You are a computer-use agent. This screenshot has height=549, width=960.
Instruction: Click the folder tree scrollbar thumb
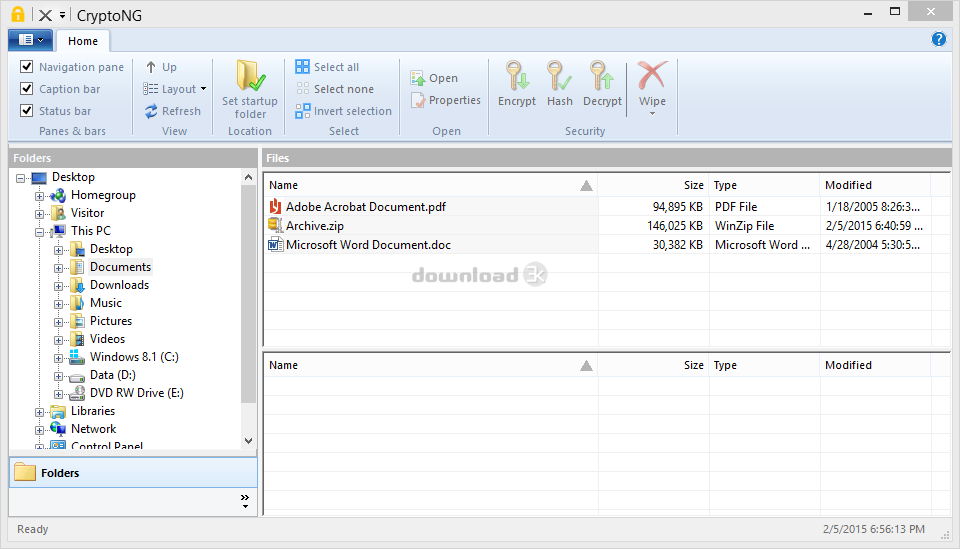[x=248, y=294]
